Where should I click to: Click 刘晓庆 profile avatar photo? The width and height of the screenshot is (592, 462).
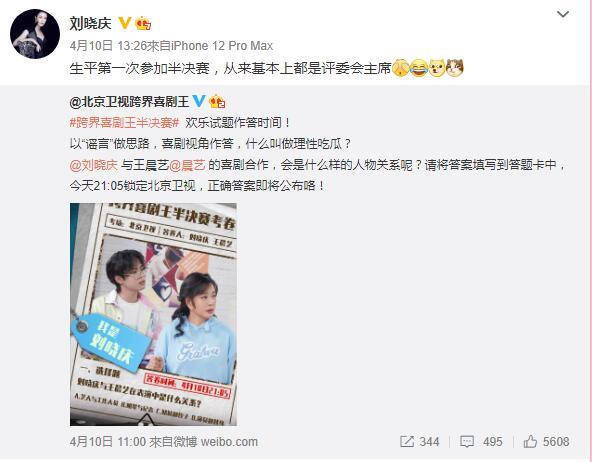35,34
